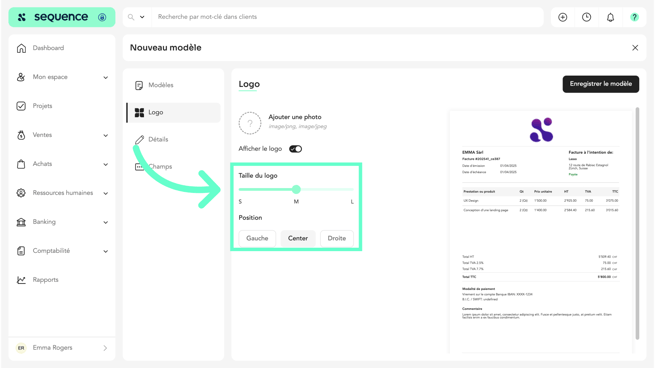Open the clock history icon
This screenshot has width=655, height=368.
(x=586, y=17)
